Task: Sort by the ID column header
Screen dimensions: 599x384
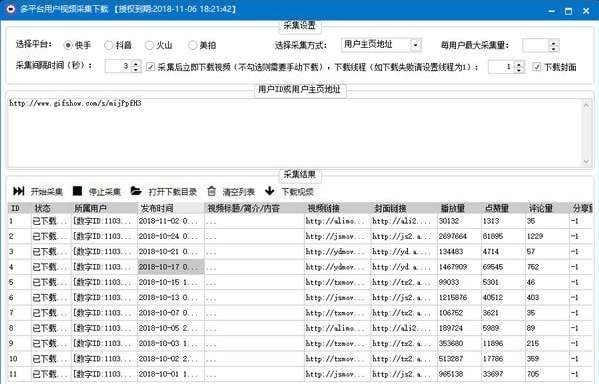Action: [19, 208]
